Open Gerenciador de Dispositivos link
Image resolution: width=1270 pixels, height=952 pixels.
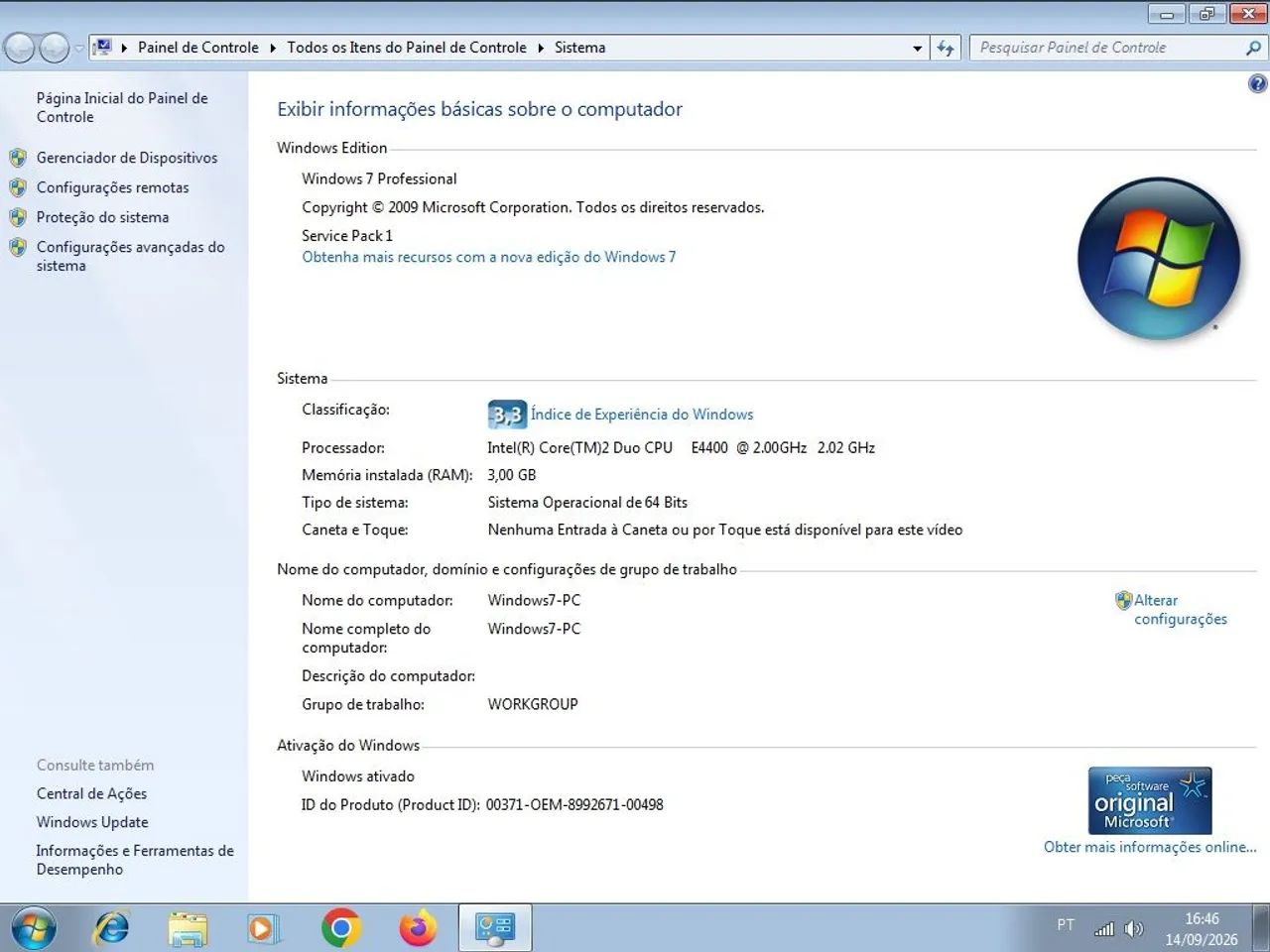coord(127,158)
